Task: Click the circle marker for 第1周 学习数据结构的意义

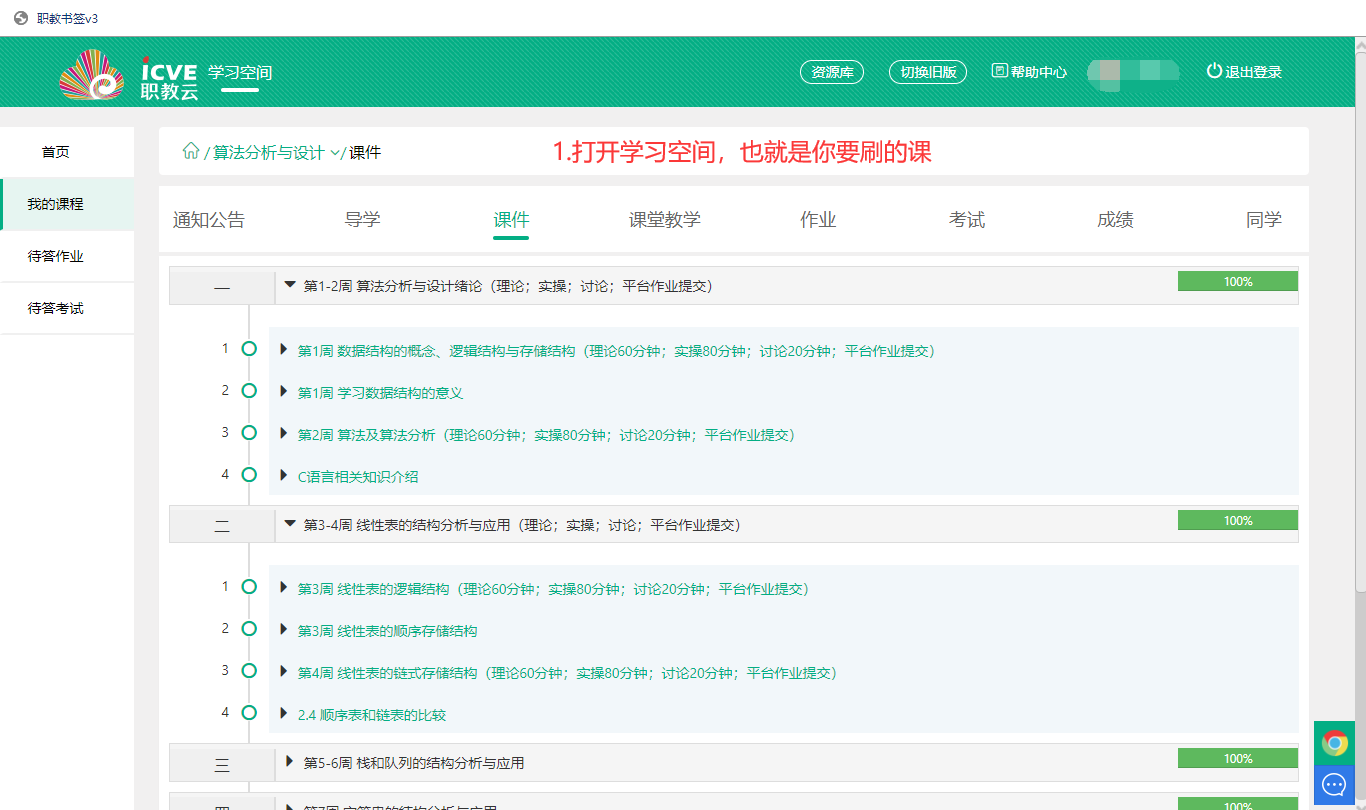Action: click(x=249, y=391)
